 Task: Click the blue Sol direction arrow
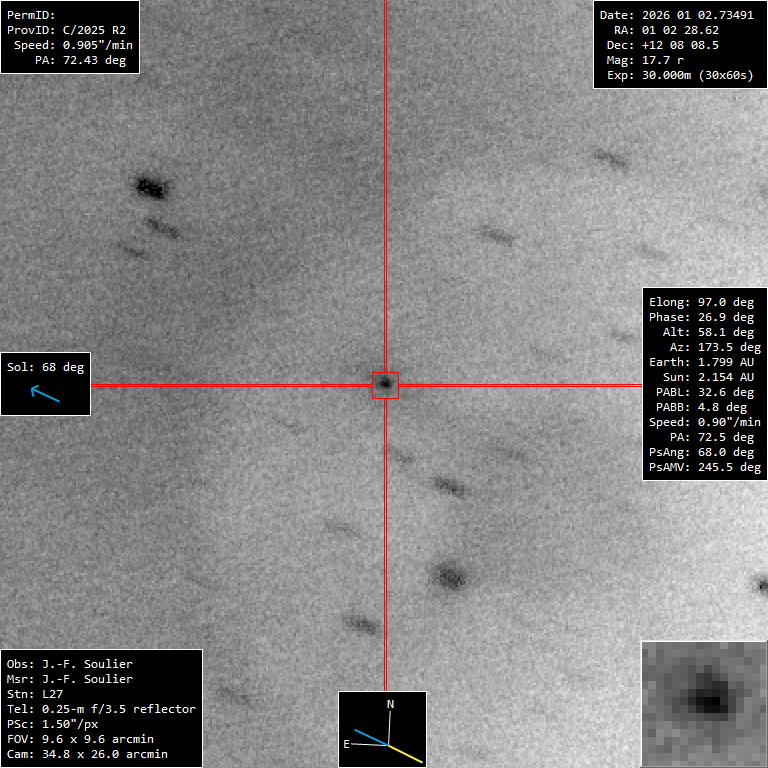tap(45, 394)
